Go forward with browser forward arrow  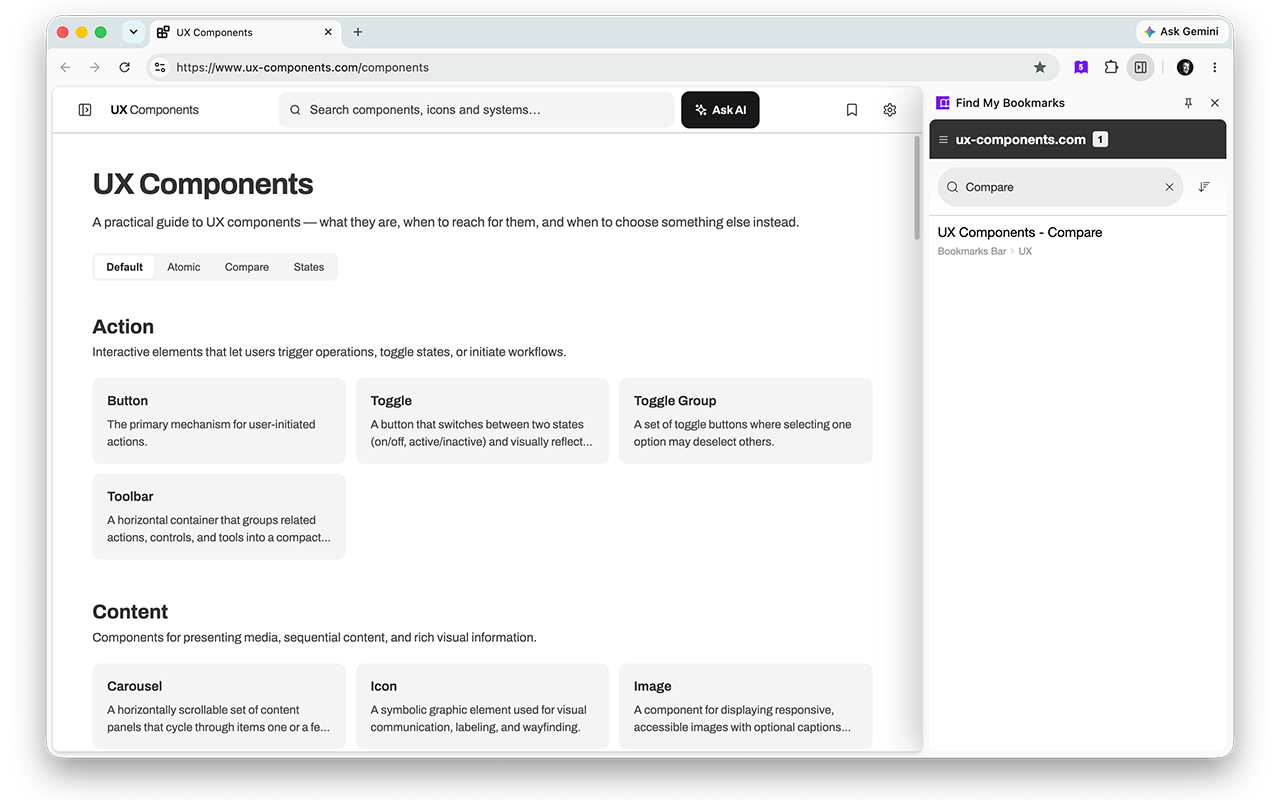pyautogui.click(x=95, y=67)
